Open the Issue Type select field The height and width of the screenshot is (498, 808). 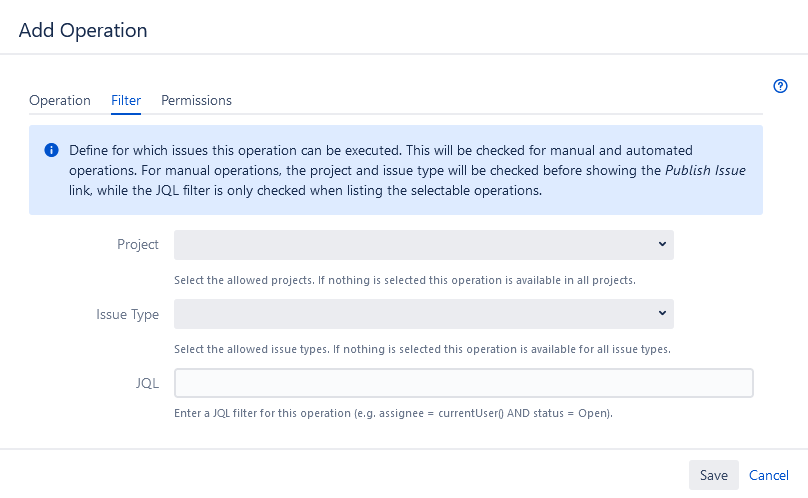[424, 314]
